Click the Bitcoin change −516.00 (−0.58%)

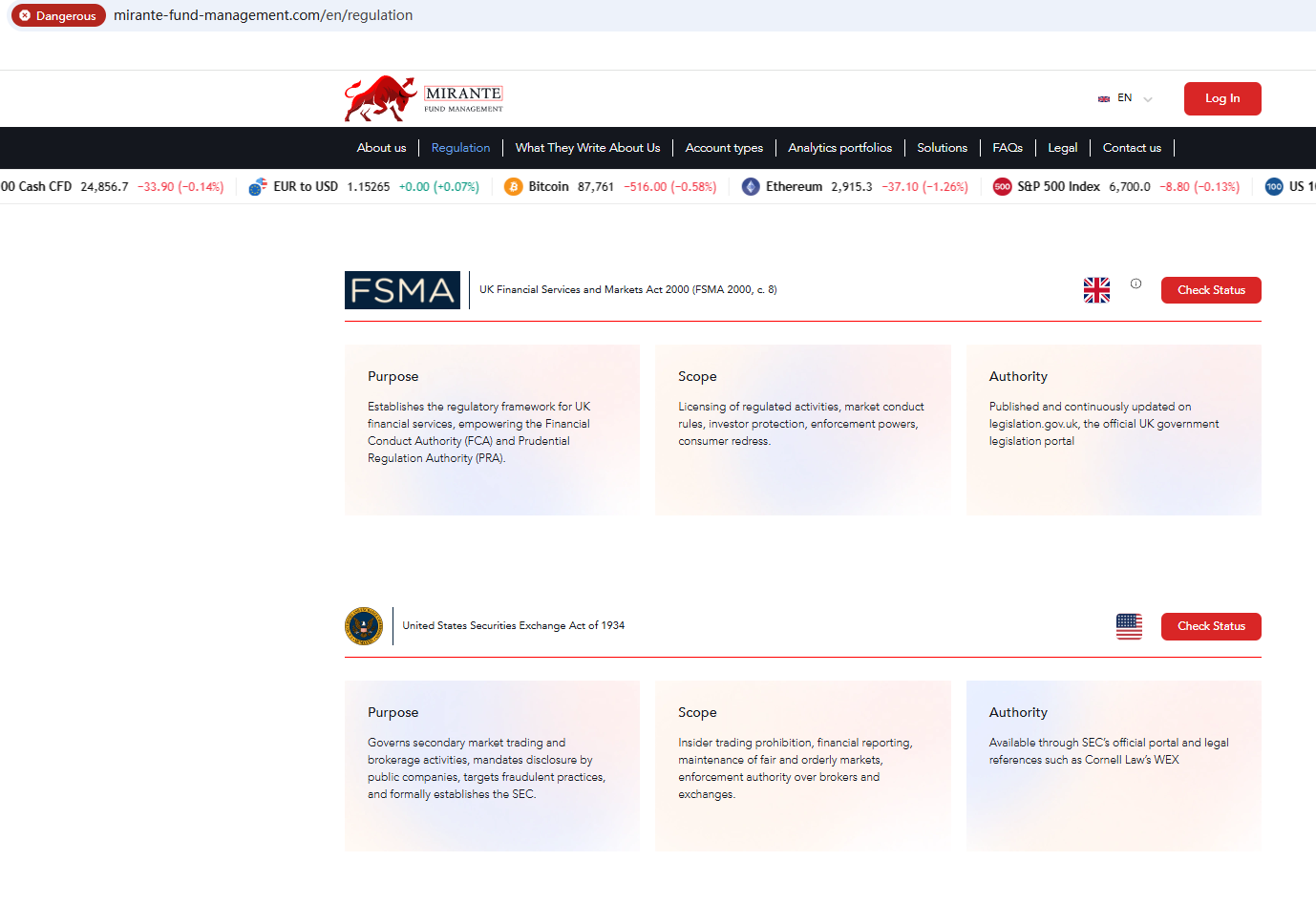point(670,187)
